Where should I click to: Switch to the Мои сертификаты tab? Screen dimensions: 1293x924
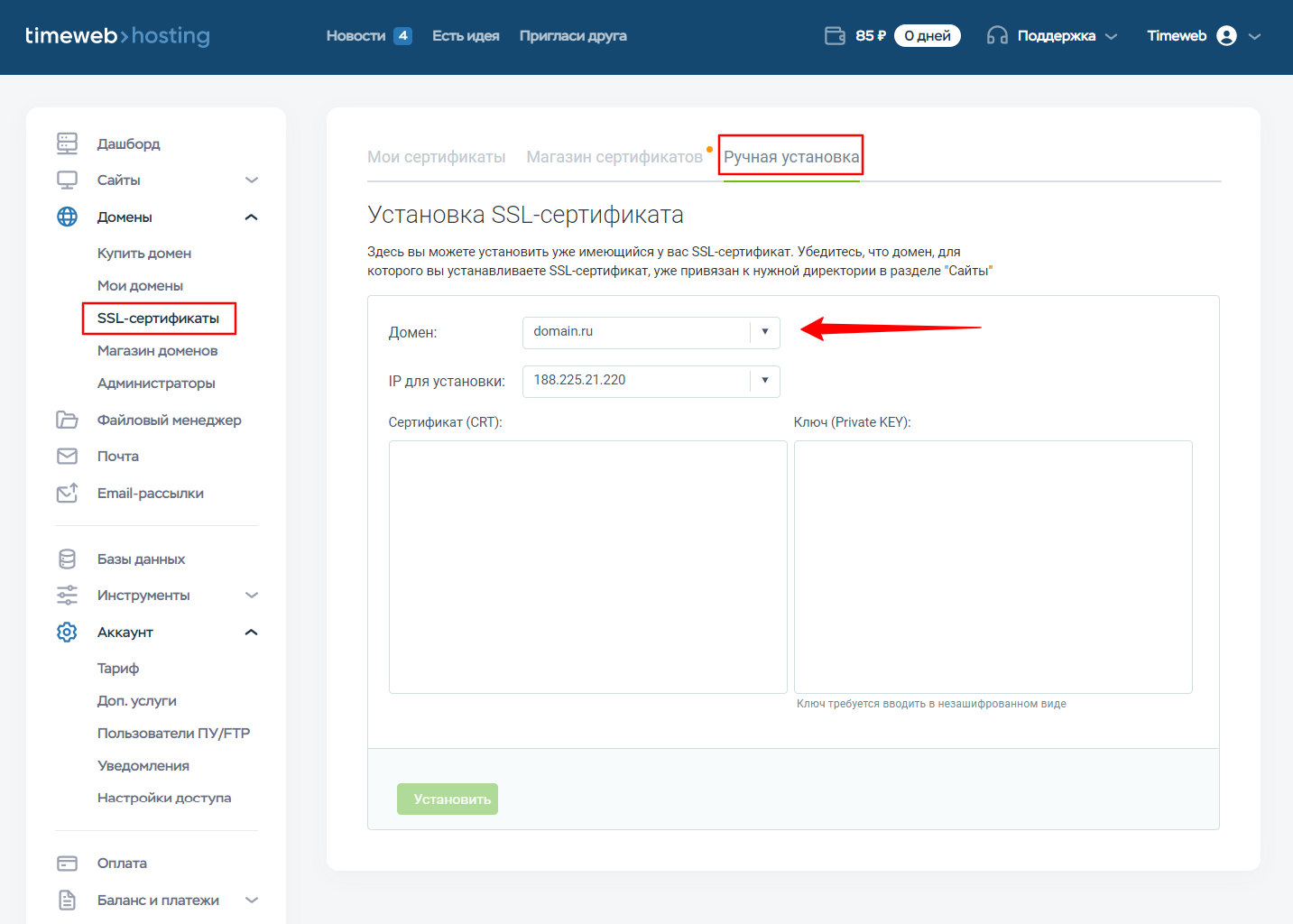(436, 157)
